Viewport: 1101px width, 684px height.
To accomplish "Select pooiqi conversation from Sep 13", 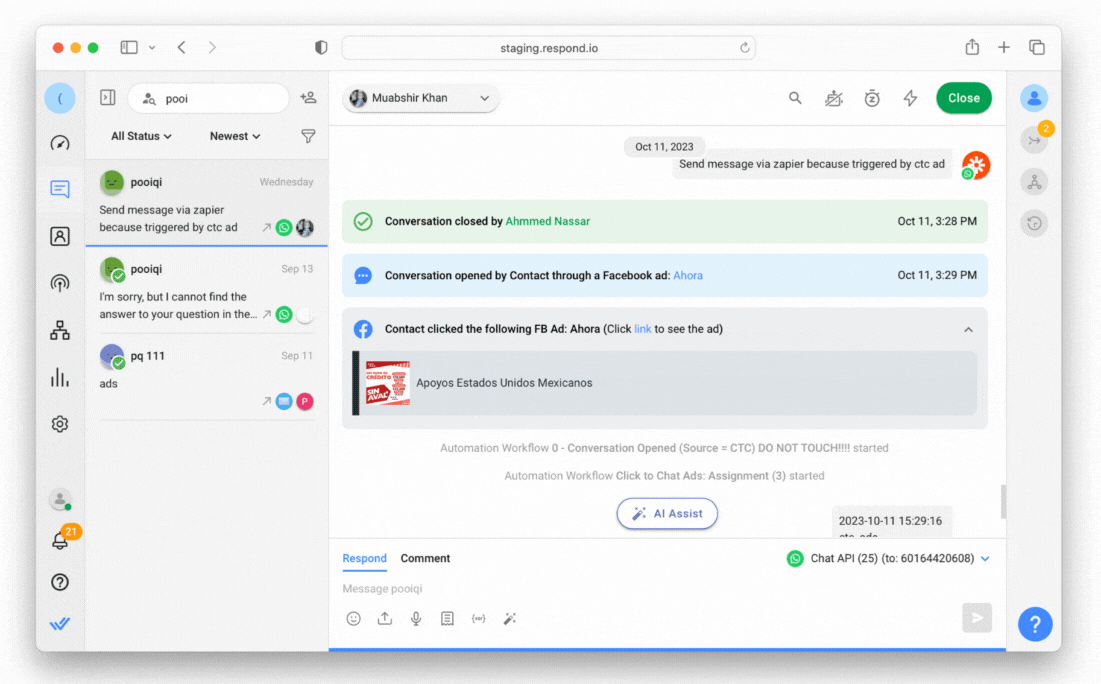I will coord(206,291).
